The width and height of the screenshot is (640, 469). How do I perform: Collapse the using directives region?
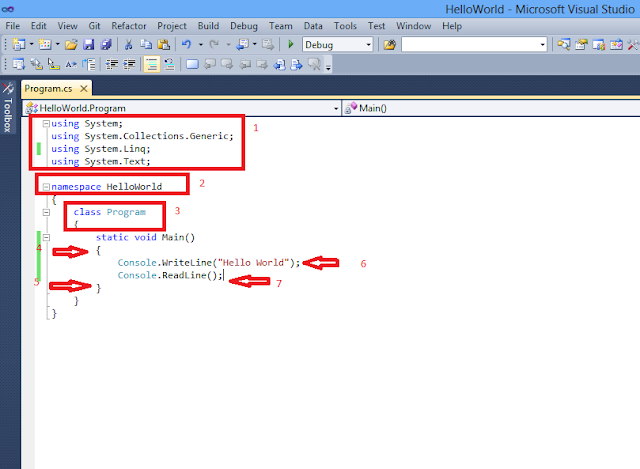point(46,124)
